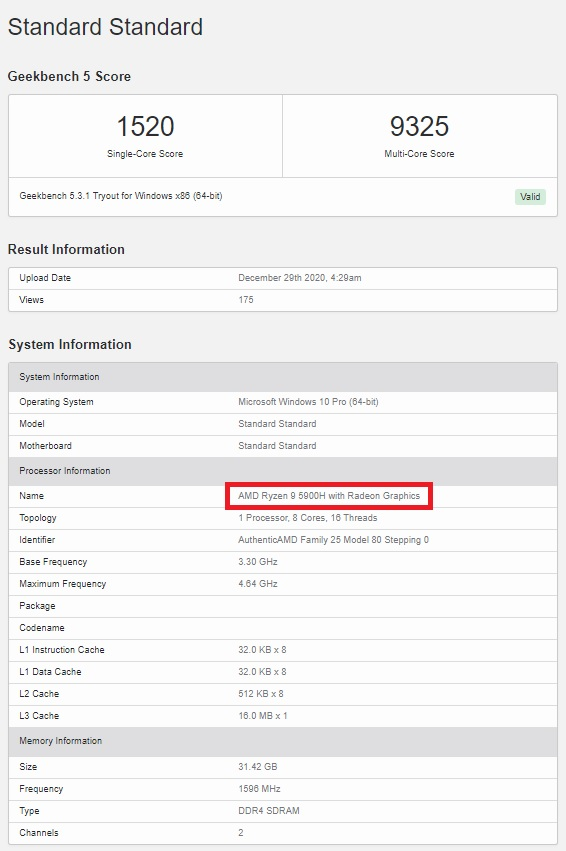Click the Geekbench 5.3.1 Tryout version text

tap(120, 196)
